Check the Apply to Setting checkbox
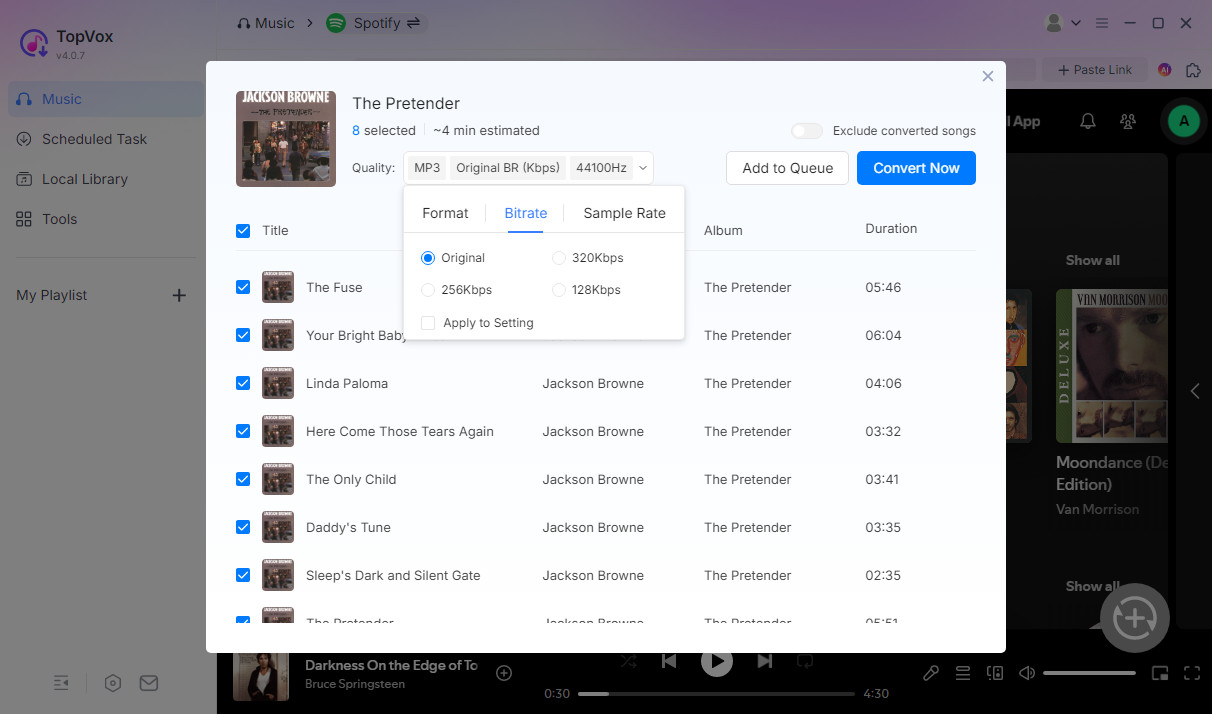Image resolution: width=1212 pixels, height=714 pixels. (428, 323)
